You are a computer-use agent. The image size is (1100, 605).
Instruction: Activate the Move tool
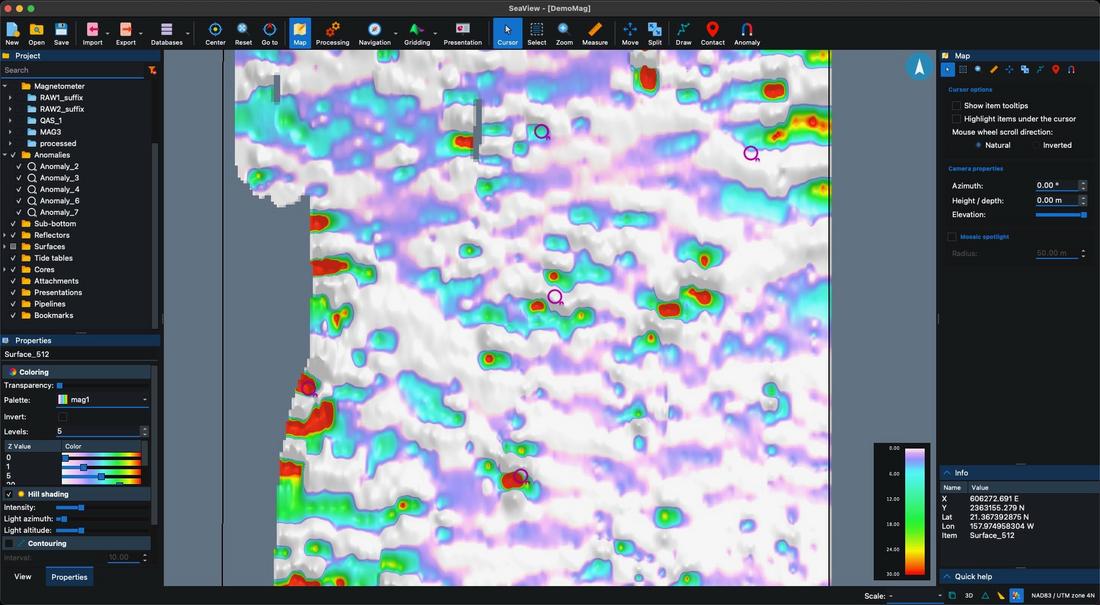(x=630, y=33)
